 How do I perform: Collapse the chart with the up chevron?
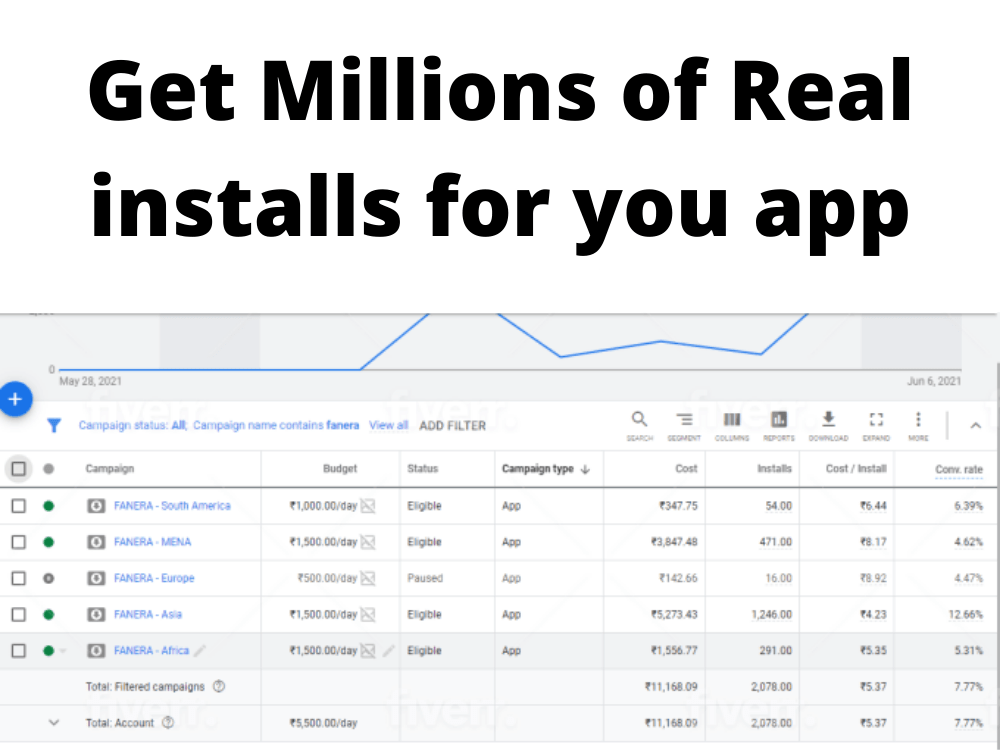click(975, 425)
